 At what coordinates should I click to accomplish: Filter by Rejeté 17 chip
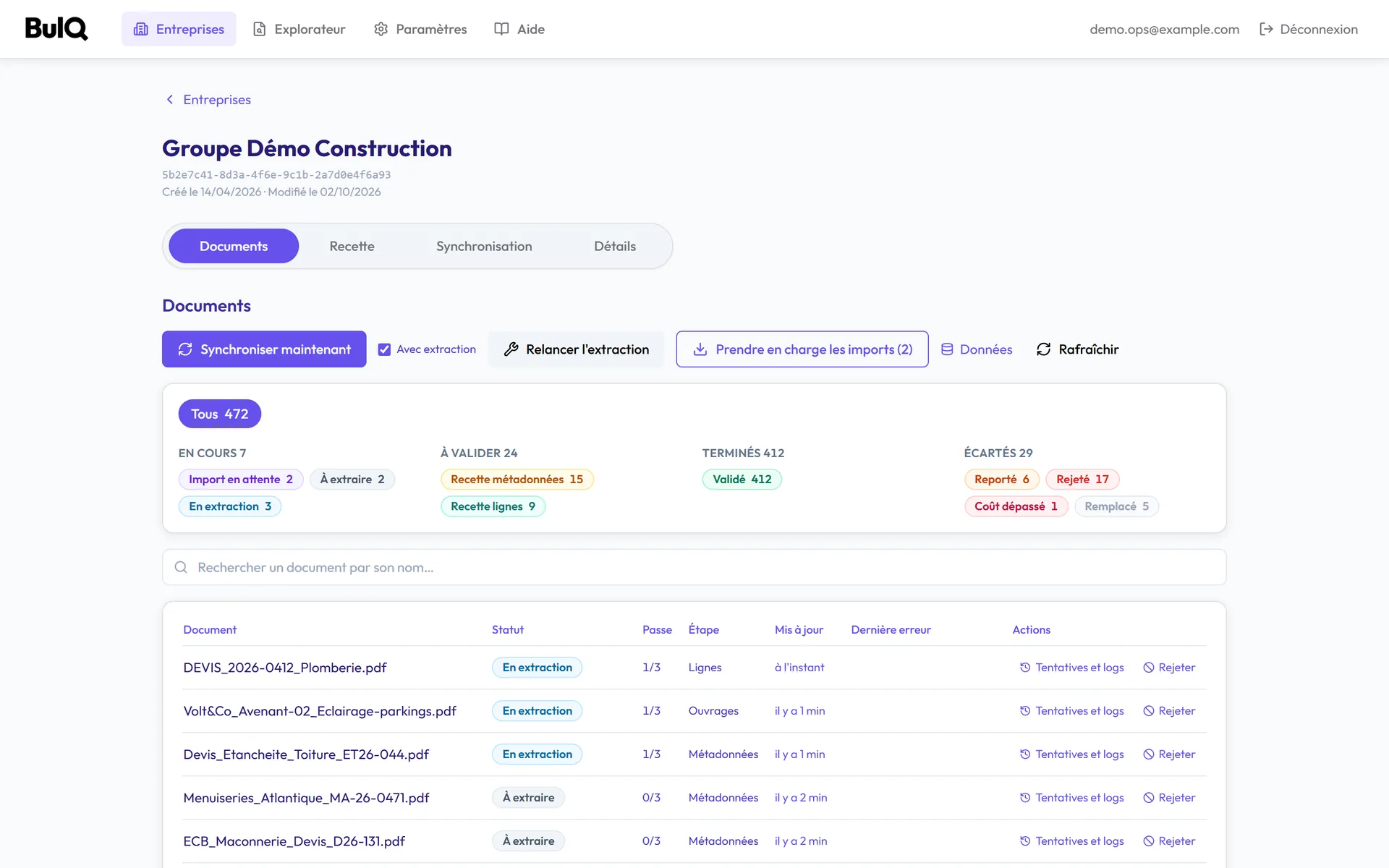tap(1082, 480)
